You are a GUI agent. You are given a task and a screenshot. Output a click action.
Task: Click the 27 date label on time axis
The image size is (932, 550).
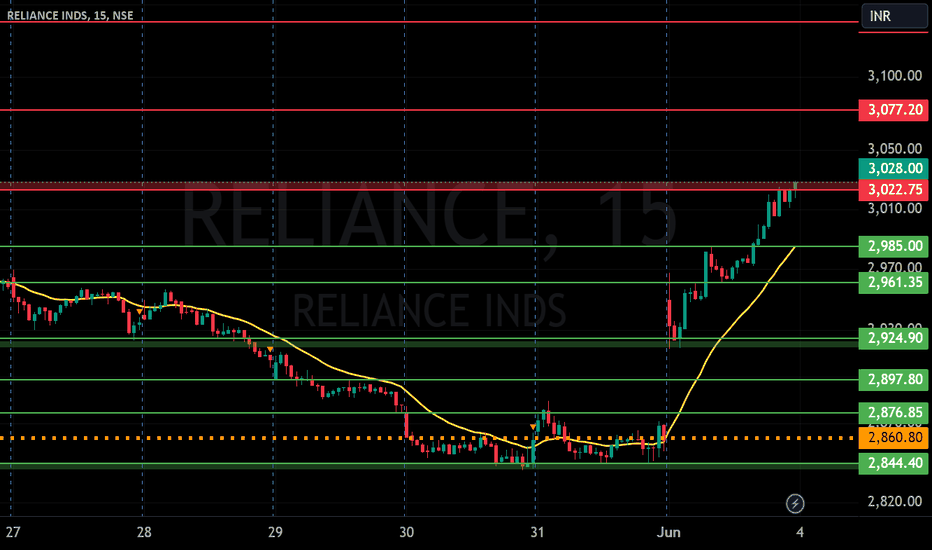12,532
